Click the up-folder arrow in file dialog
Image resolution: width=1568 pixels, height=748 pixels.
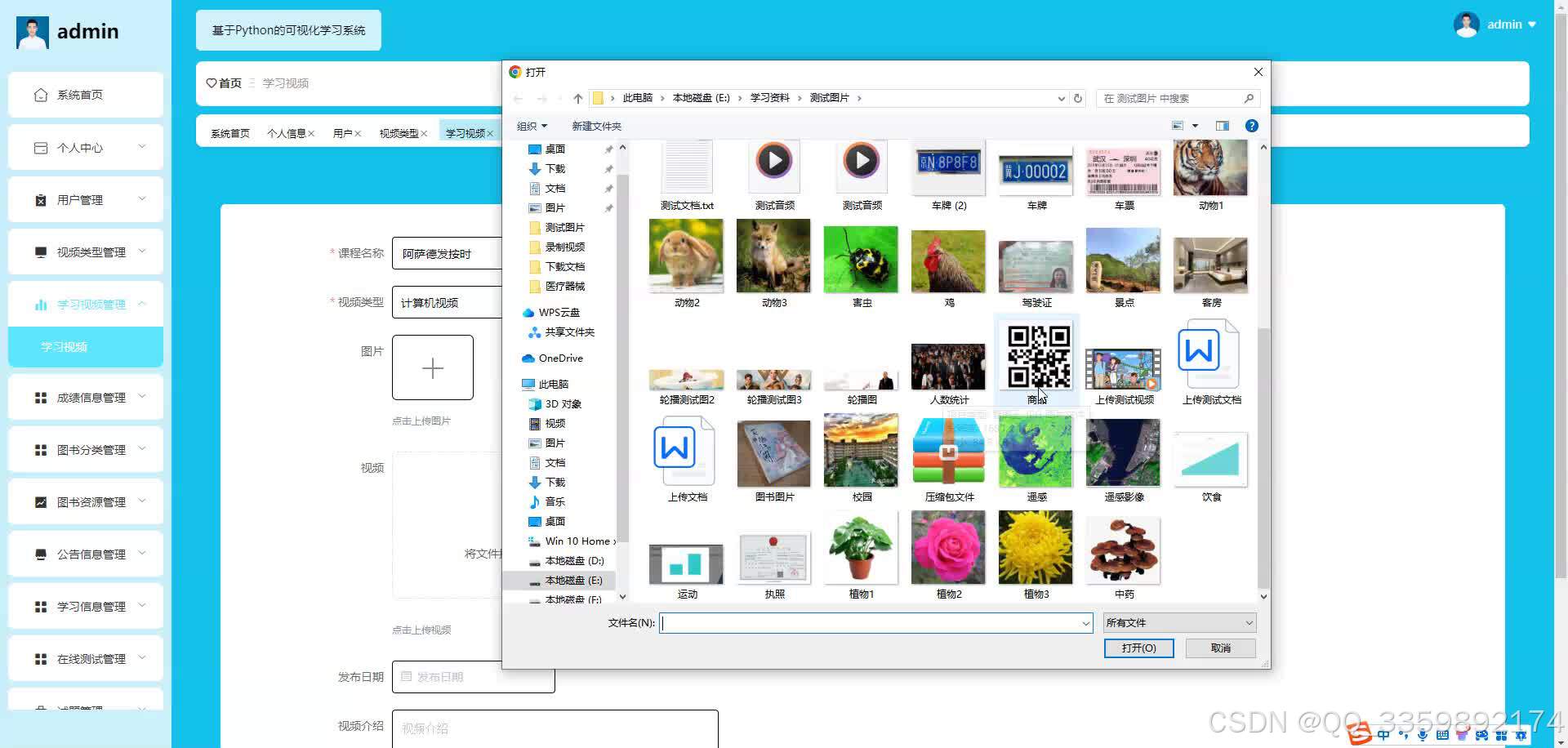click(x=578, y=98)
